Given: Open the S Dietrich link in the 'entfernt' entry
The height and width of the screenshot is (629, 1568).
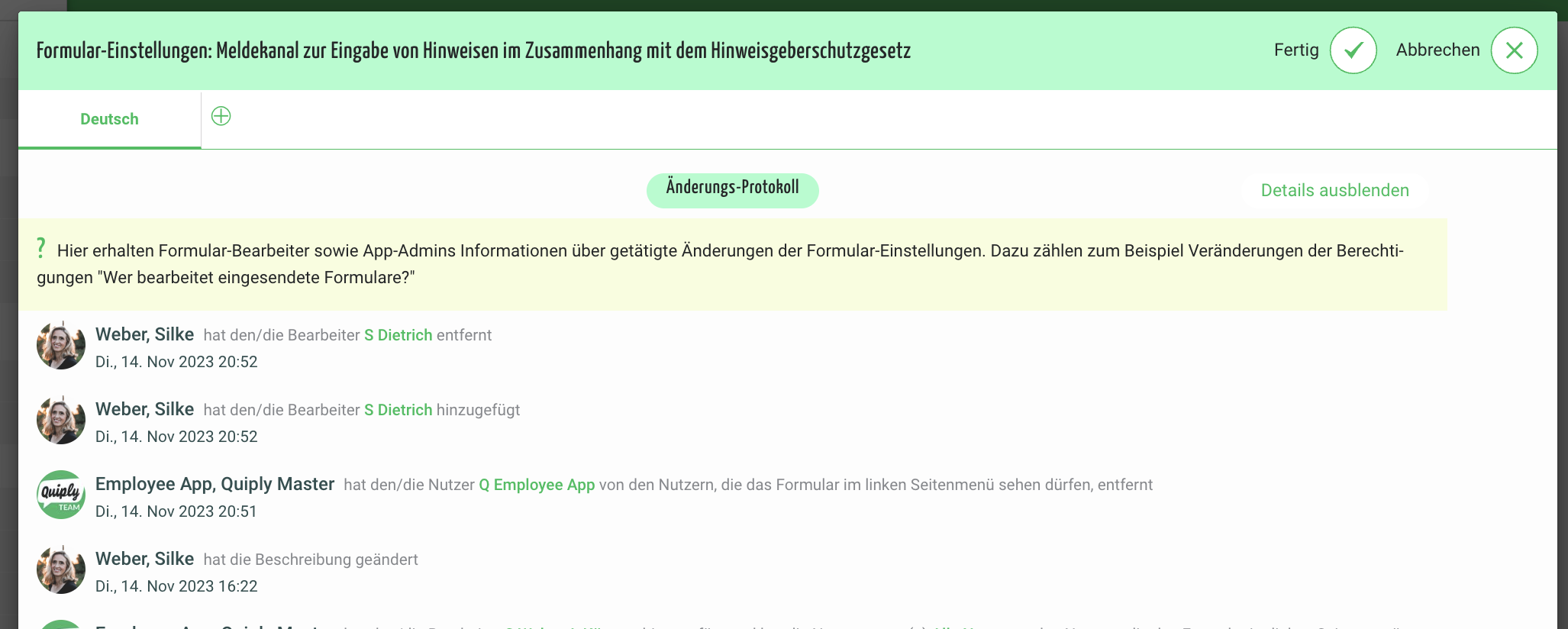Looking at the screenshot, I should coord(398,335).
